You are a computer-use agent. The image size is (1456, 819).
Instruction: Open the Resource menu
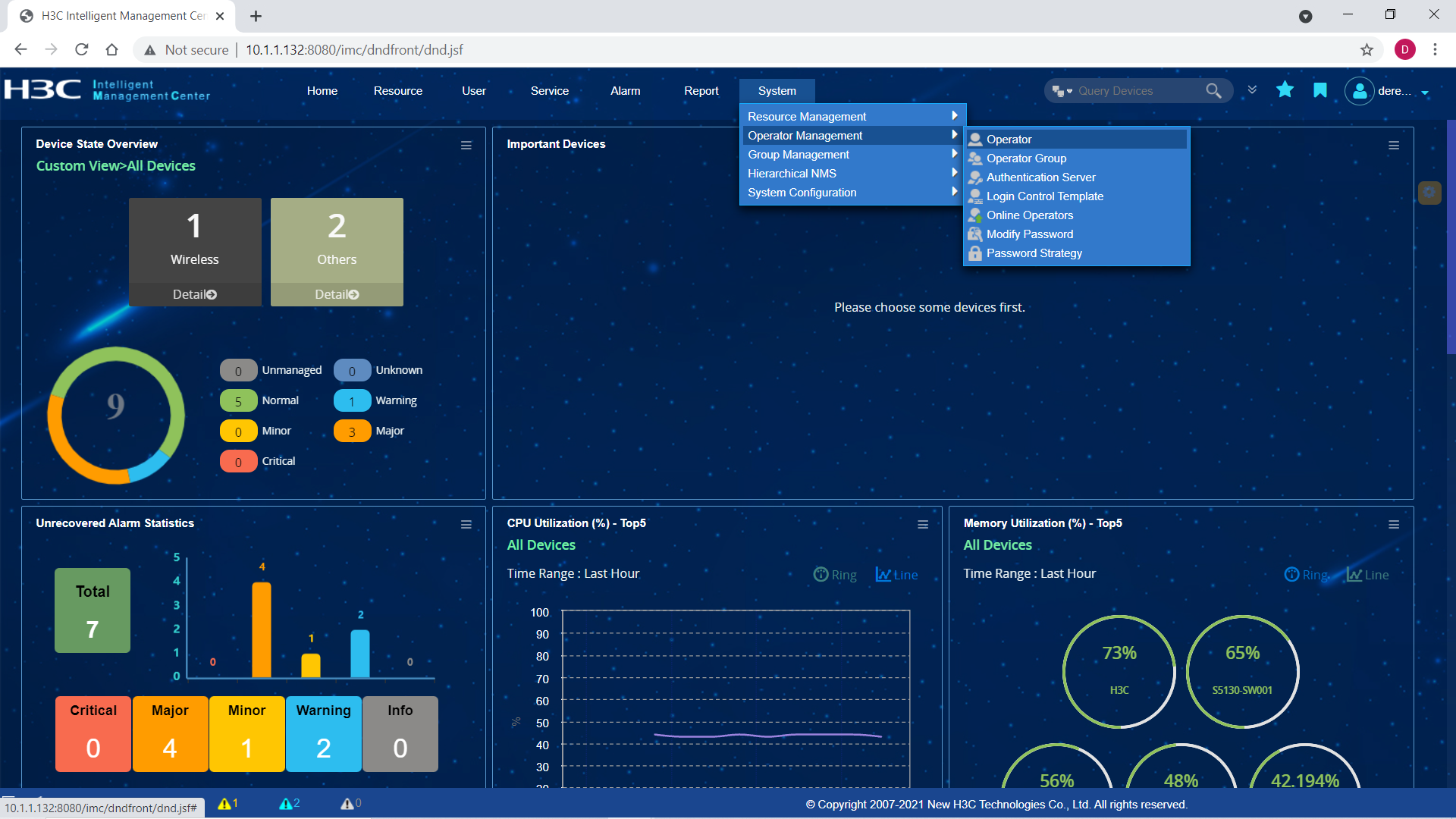(x=398, y=91)
